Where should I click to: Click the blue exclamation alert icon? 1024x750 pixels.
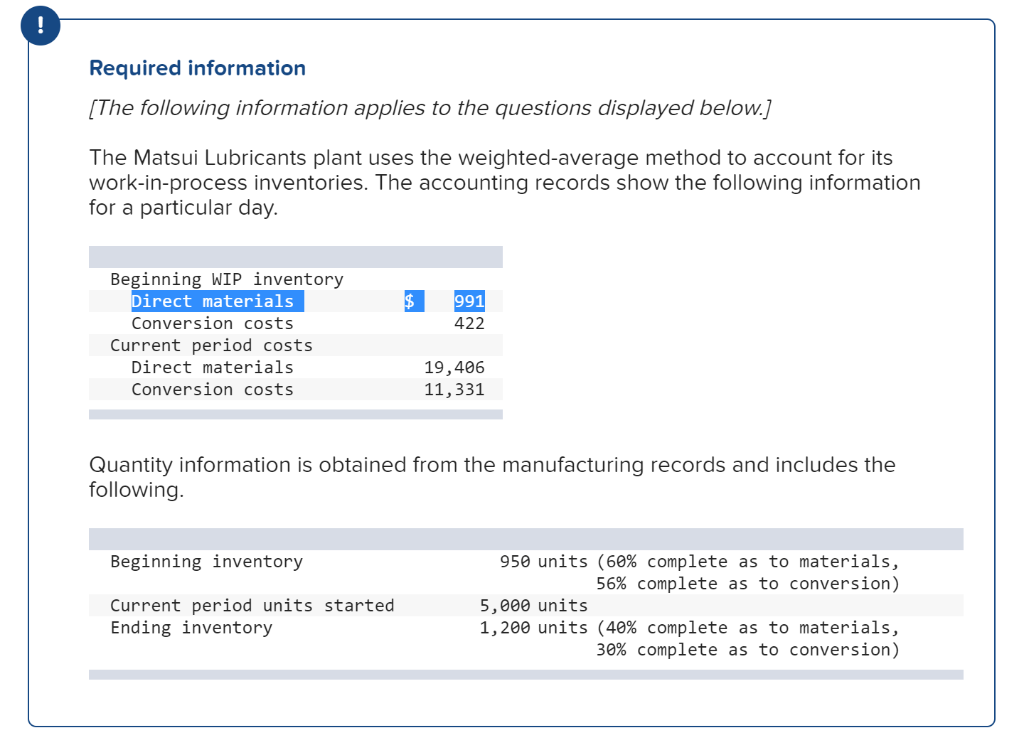pos(40,25)
